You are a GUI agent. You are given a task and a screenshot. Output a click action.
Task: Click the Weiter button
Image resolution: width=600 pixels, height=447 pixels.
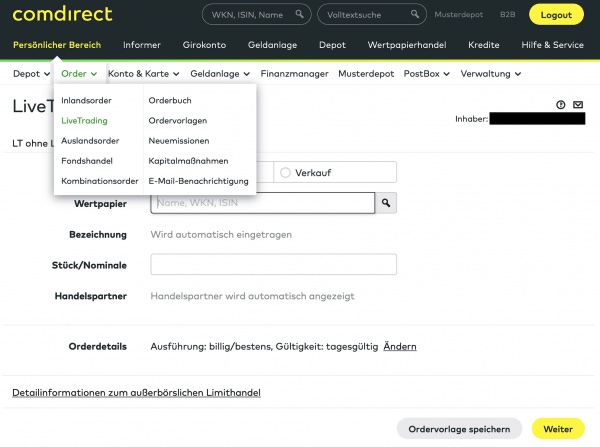click(x=558, y=429)
